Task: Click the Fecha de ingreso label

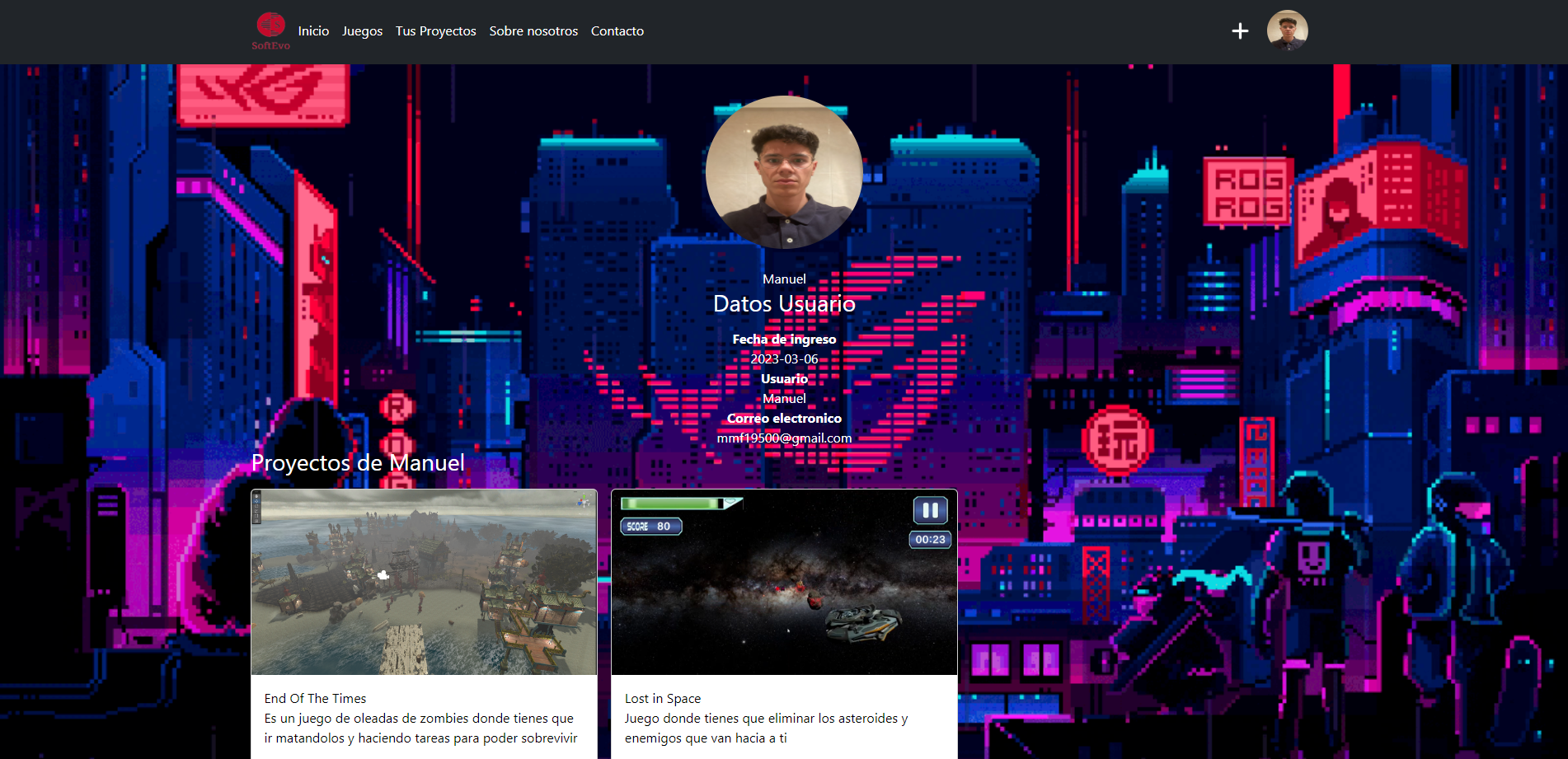Action: [784, 340]
